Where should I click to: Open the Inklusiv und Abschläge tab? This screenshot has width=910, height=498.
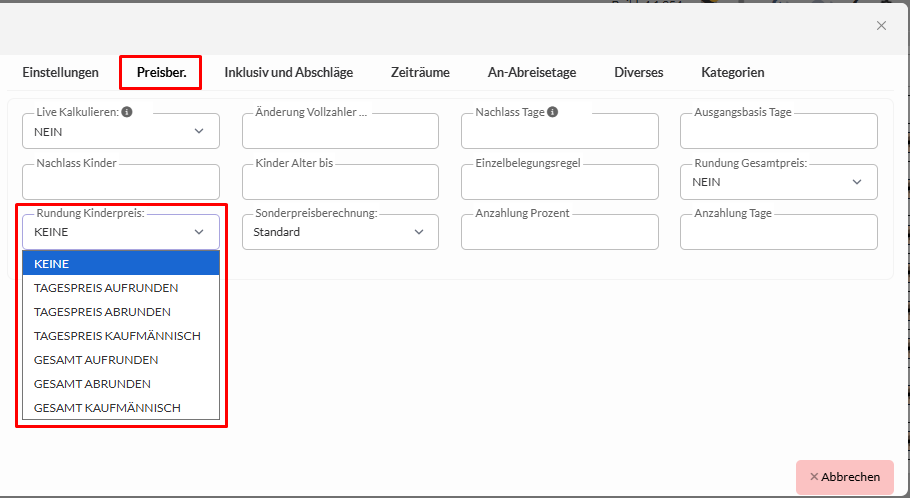tap(288, 72)
